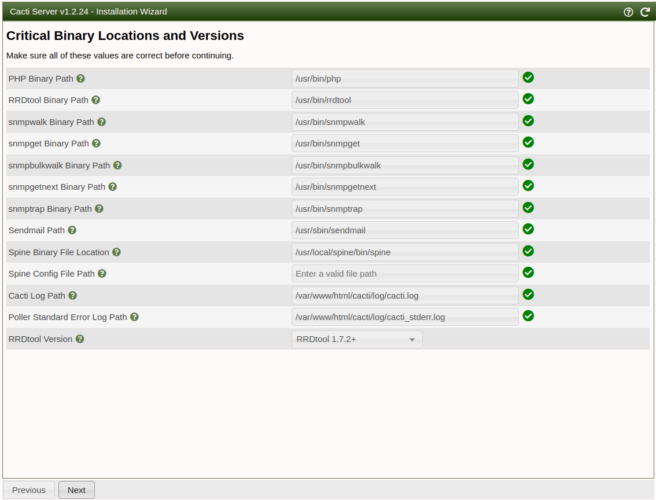Select the RRDtool Version label
This screenshot has height=500, width=656.
[40, 339]
